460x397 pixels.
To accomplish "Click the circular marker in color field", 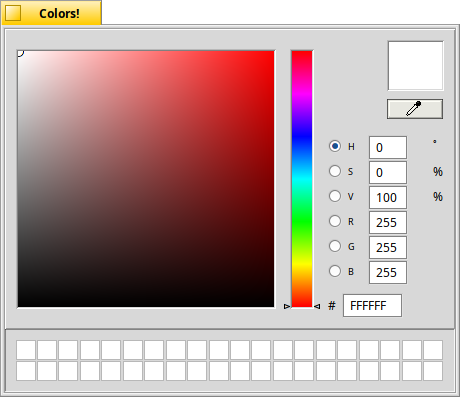I will [x=20, y=53].
